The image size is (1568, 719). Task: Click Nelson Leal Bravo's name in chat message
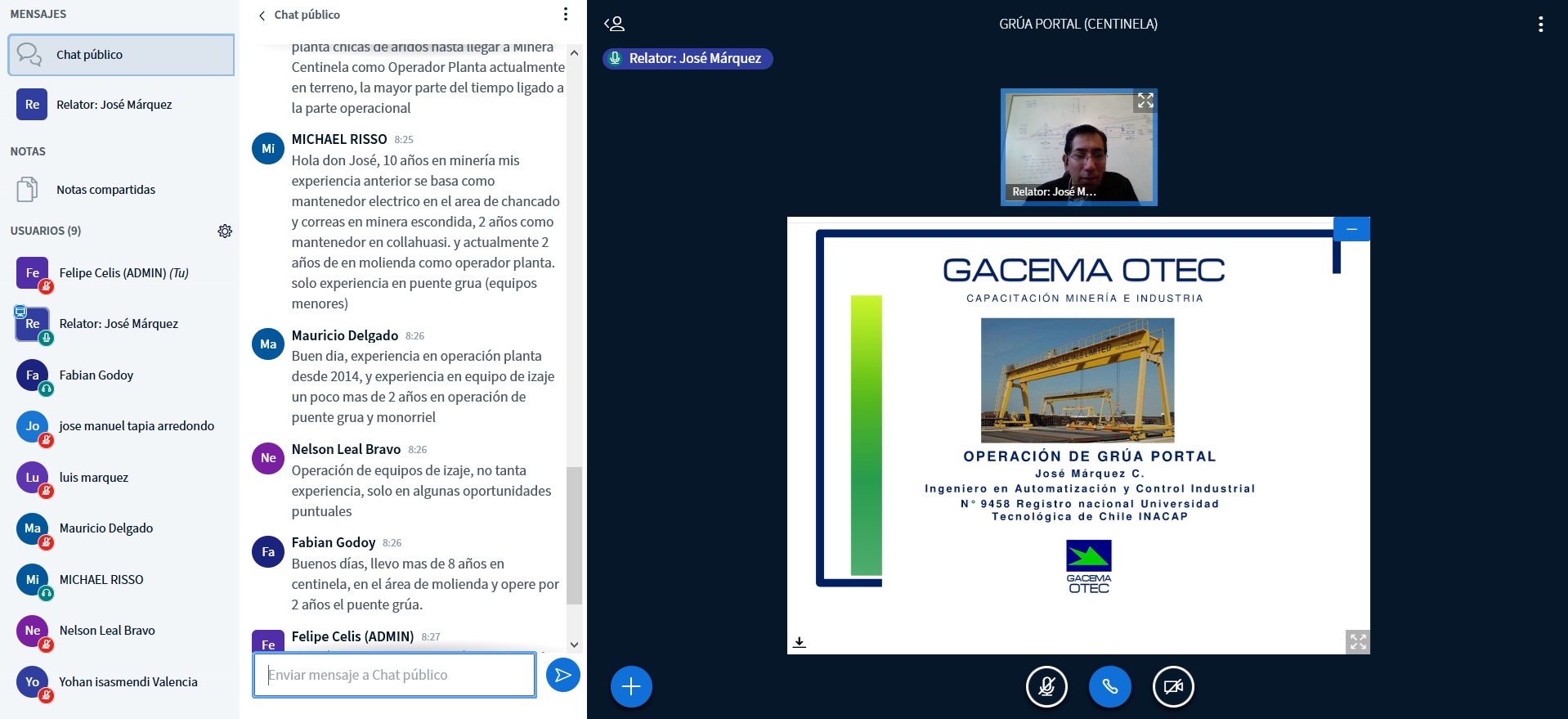pyautogui.click(x=346, y=449)
